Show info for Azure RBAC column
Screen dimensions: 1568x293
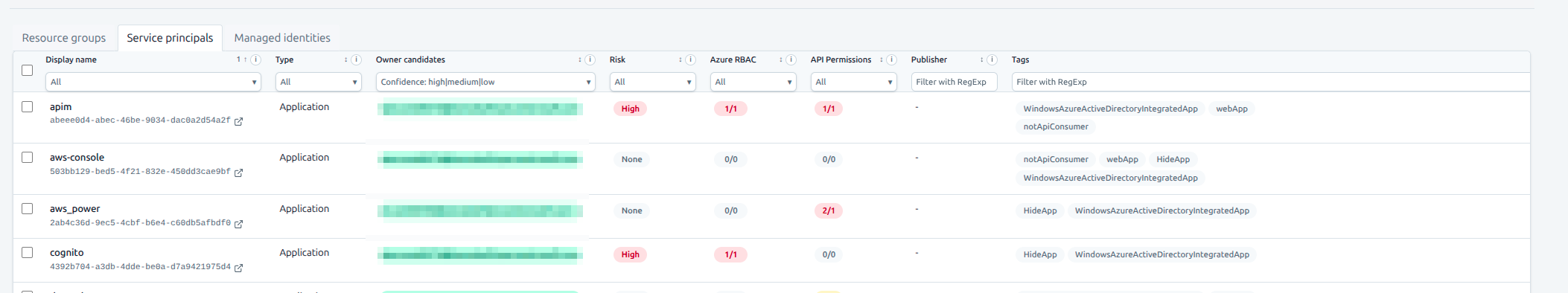(x=791, y=59)
